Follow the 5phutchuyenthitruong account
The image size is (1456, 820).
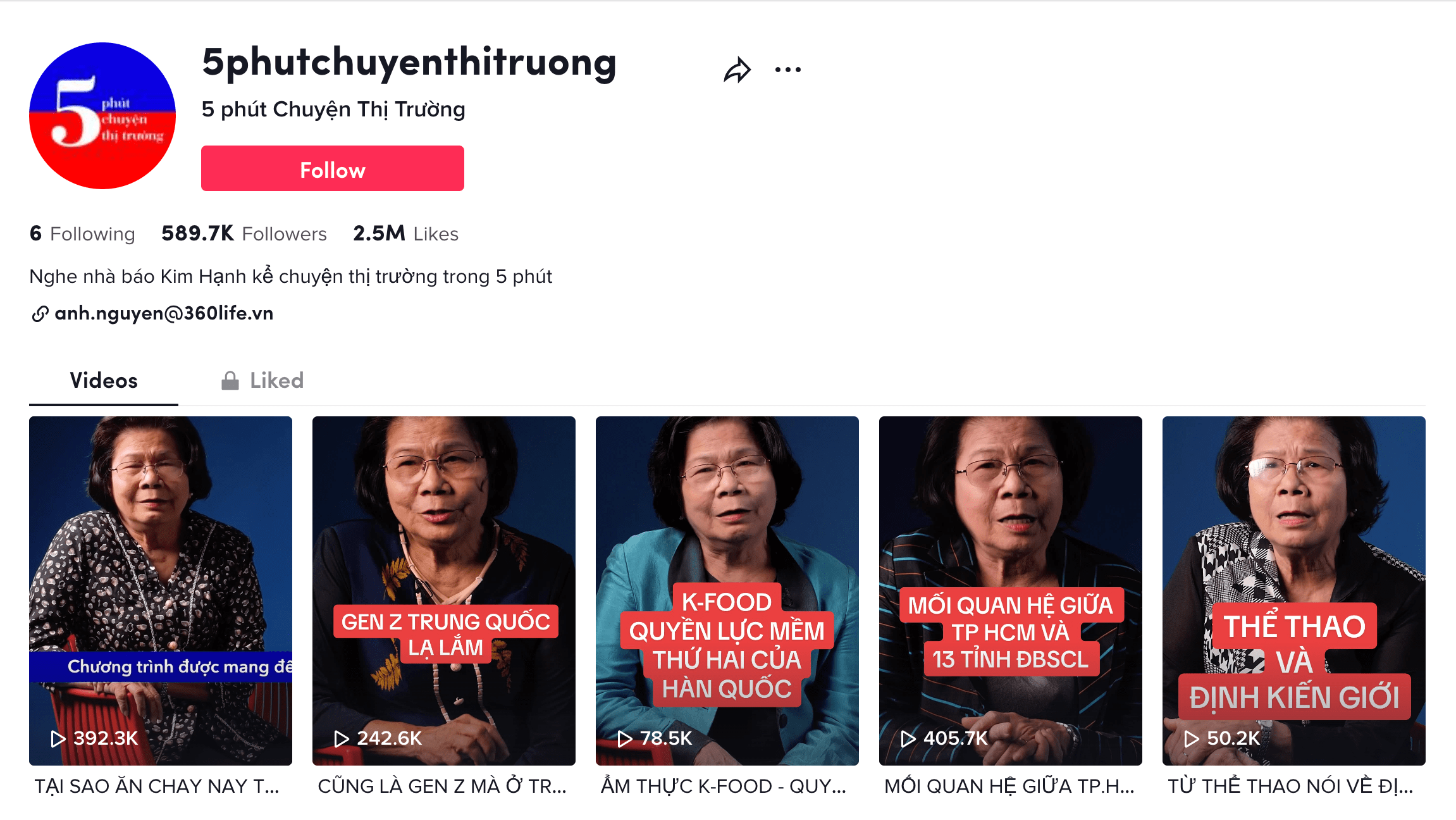(x=333, y=168)
